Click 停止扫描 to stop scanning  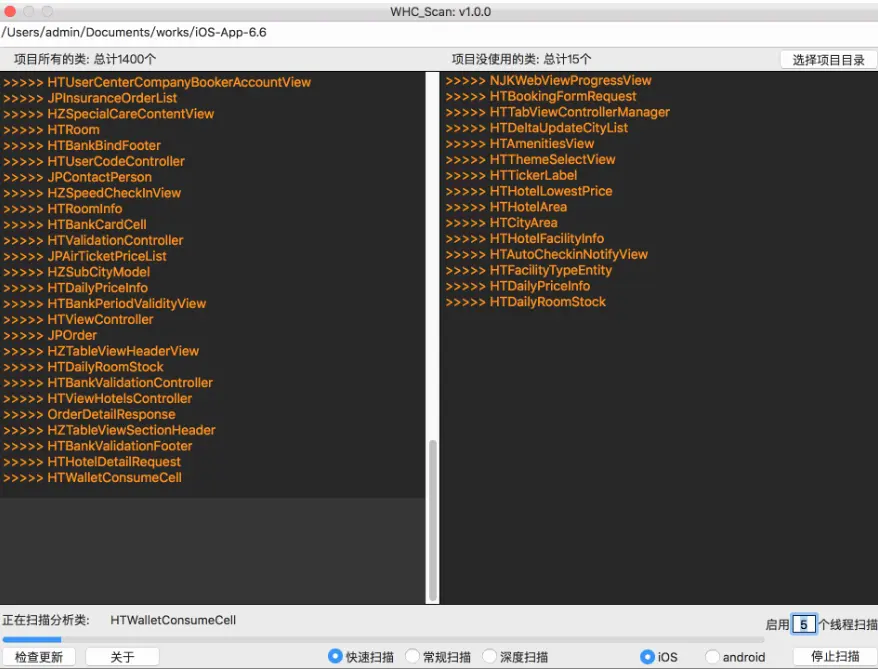point(839,655)
